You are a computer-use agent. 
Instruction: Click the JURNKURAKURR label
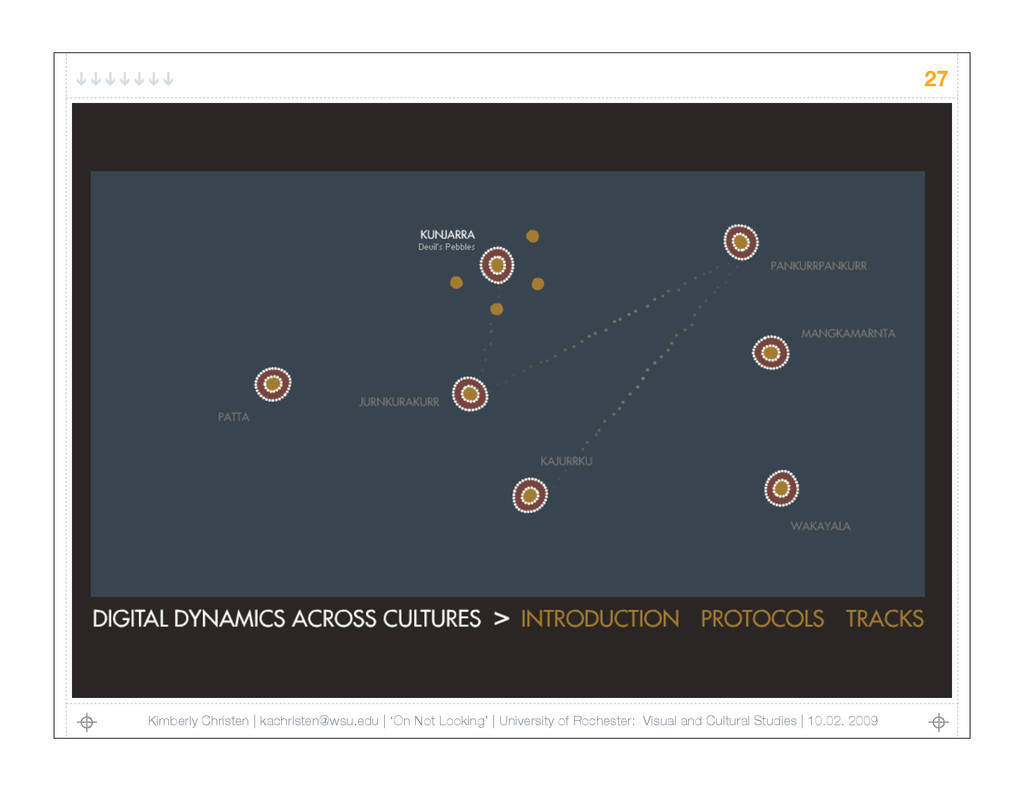399,402
